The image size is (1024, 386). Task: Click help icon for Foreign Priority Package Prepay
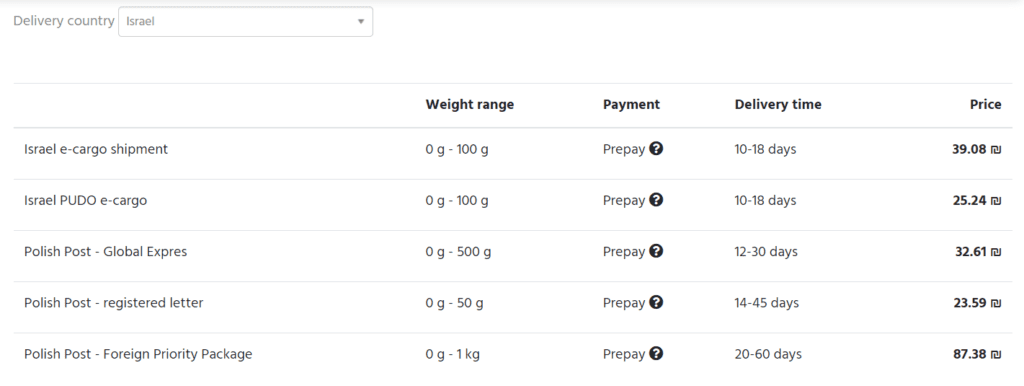click(x=656, y=353)
